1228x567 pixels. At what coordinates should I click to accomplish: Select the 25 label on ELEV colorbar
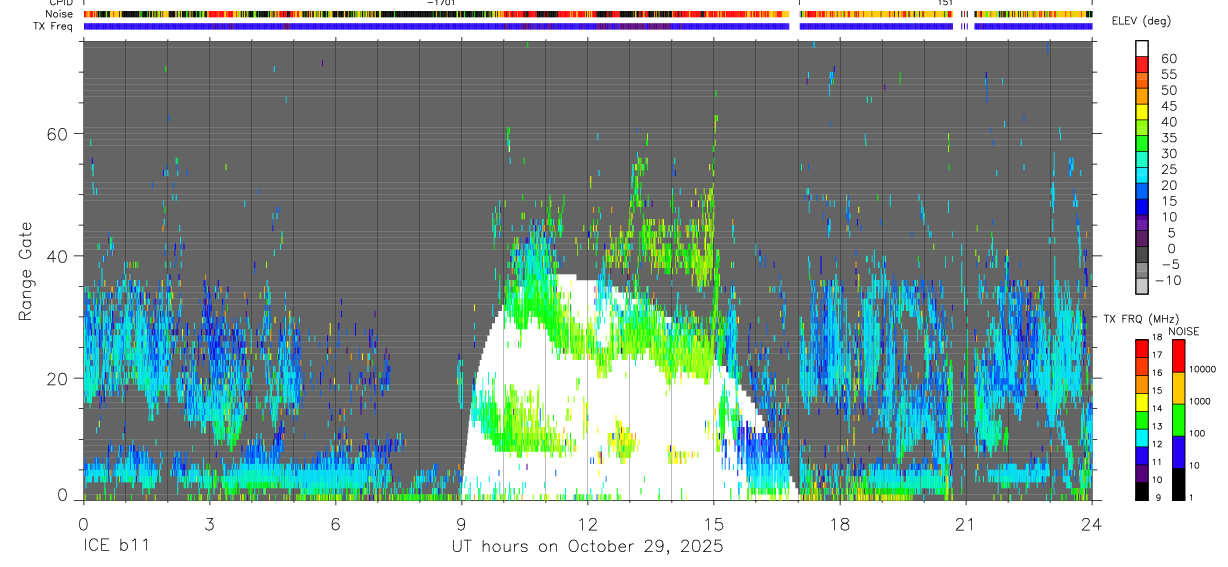point(1167,169)
